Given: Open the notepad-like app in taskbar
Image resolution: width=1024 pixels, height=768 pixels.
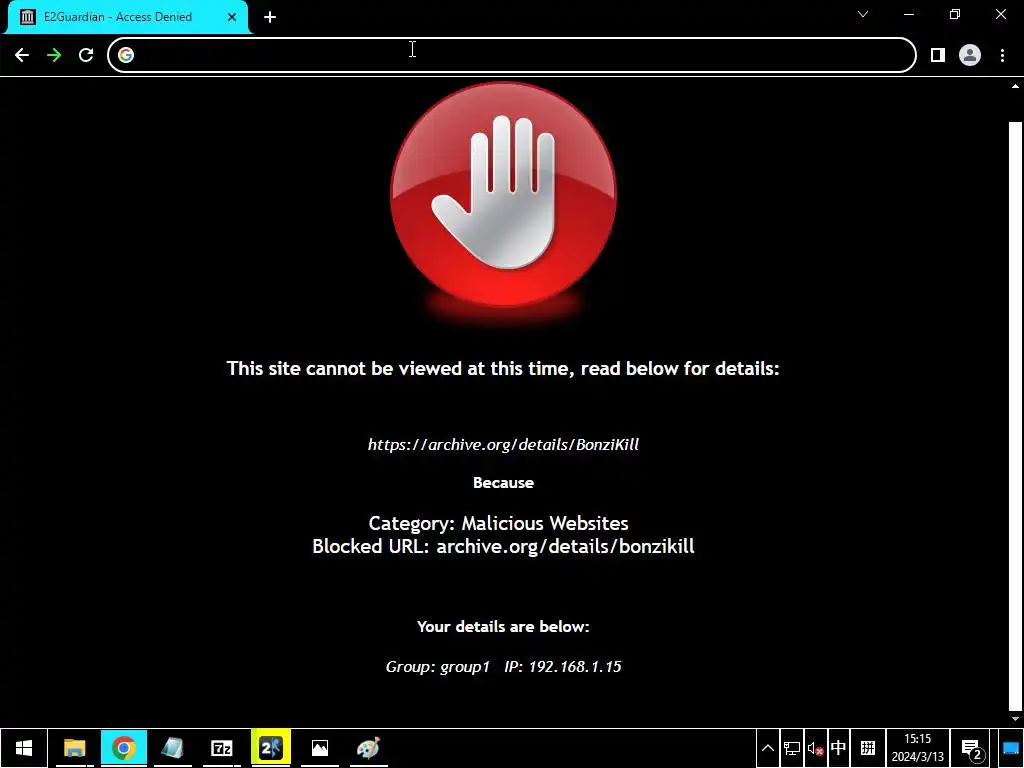Looking at the screenshot, I should point(172,748).
